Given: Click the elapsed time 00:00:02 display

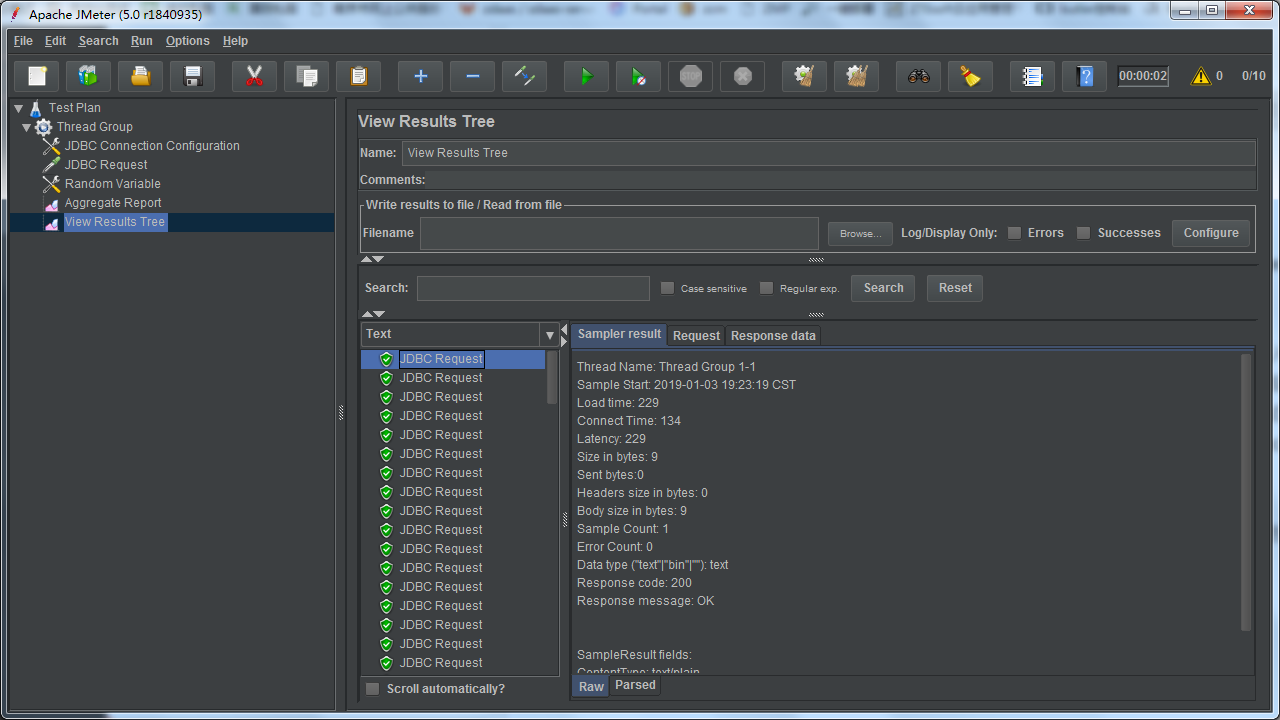Looking at the screenshot, I should [x=1143, y=76].
